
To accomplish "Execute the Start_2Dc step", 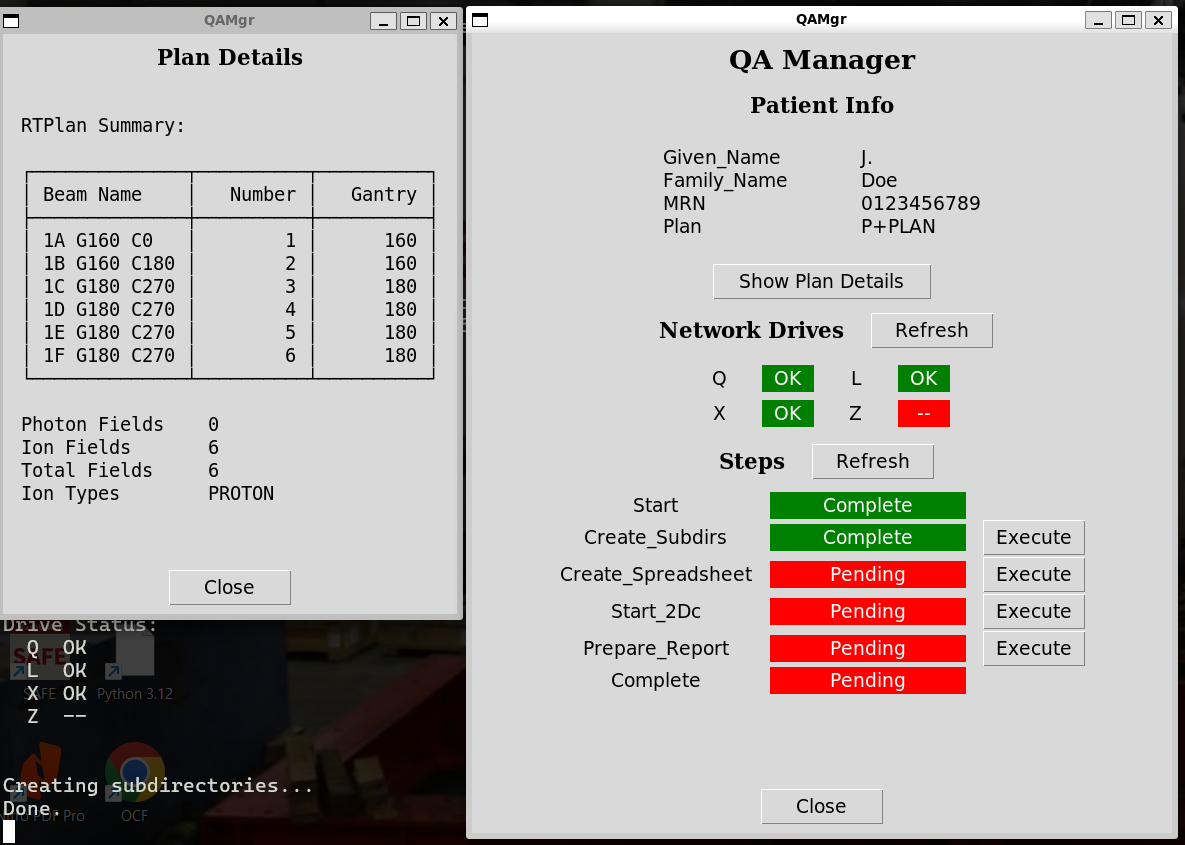I will (1033, 611).
